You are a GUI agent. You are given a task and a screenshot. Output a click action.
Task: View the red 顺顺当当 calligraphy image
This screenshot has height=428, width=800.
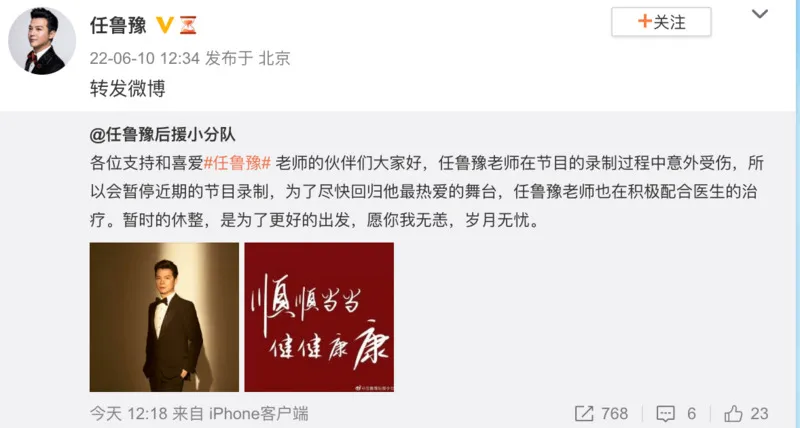coord(319,317)
